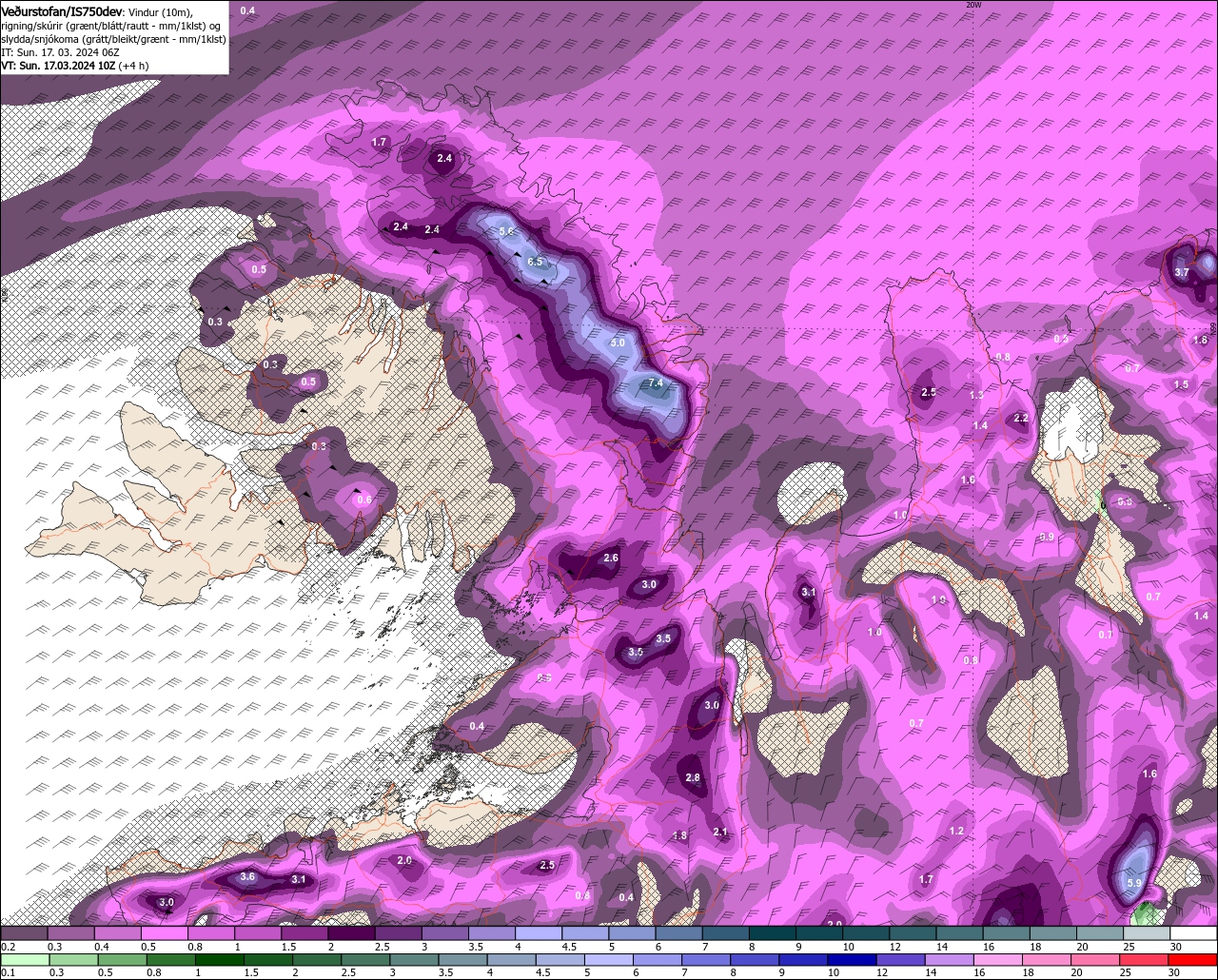Select the deep blue 10 swatch in the rain legend
The height and width of the screenshot is (980, 1218).
coord(853,959)
